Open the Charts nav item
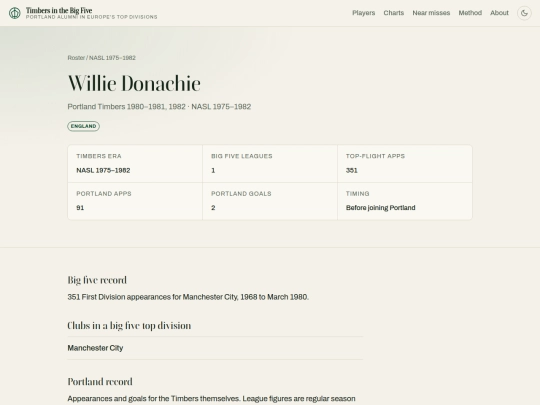 (394, 13)
